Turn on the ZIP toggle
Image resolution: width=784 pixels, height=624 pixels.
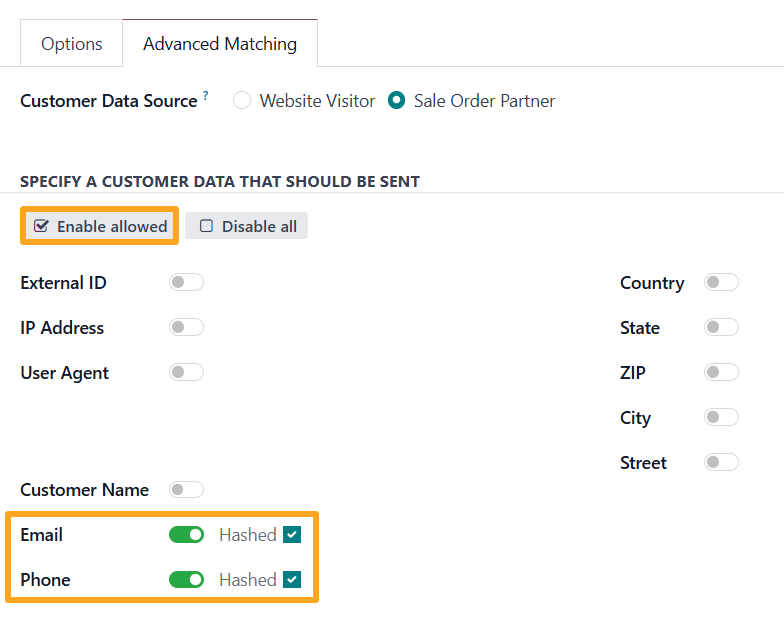point(721,373)
